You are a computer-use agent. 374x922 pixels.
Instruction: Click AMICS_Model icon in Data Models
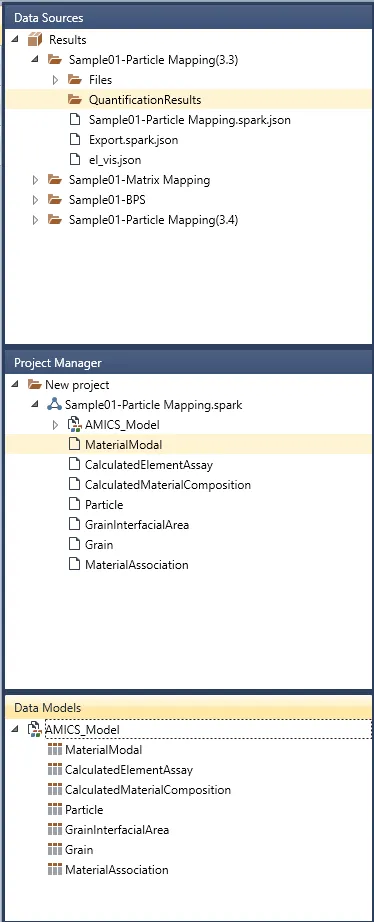34,730
